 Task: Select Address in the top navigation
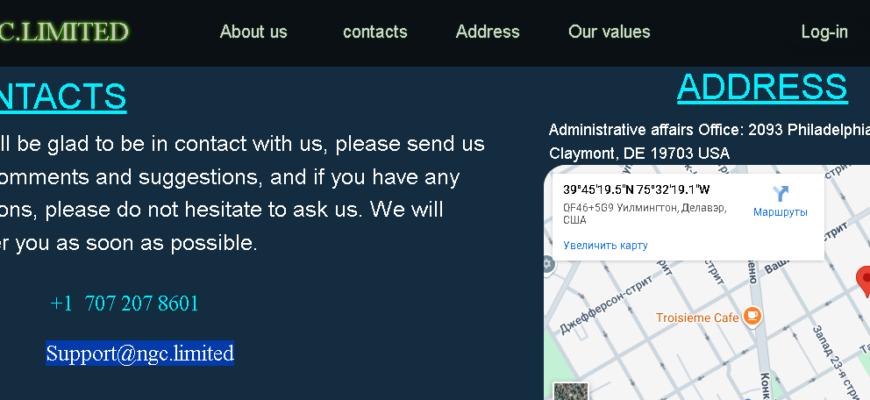pyautogui.click(x=488, y=32)
